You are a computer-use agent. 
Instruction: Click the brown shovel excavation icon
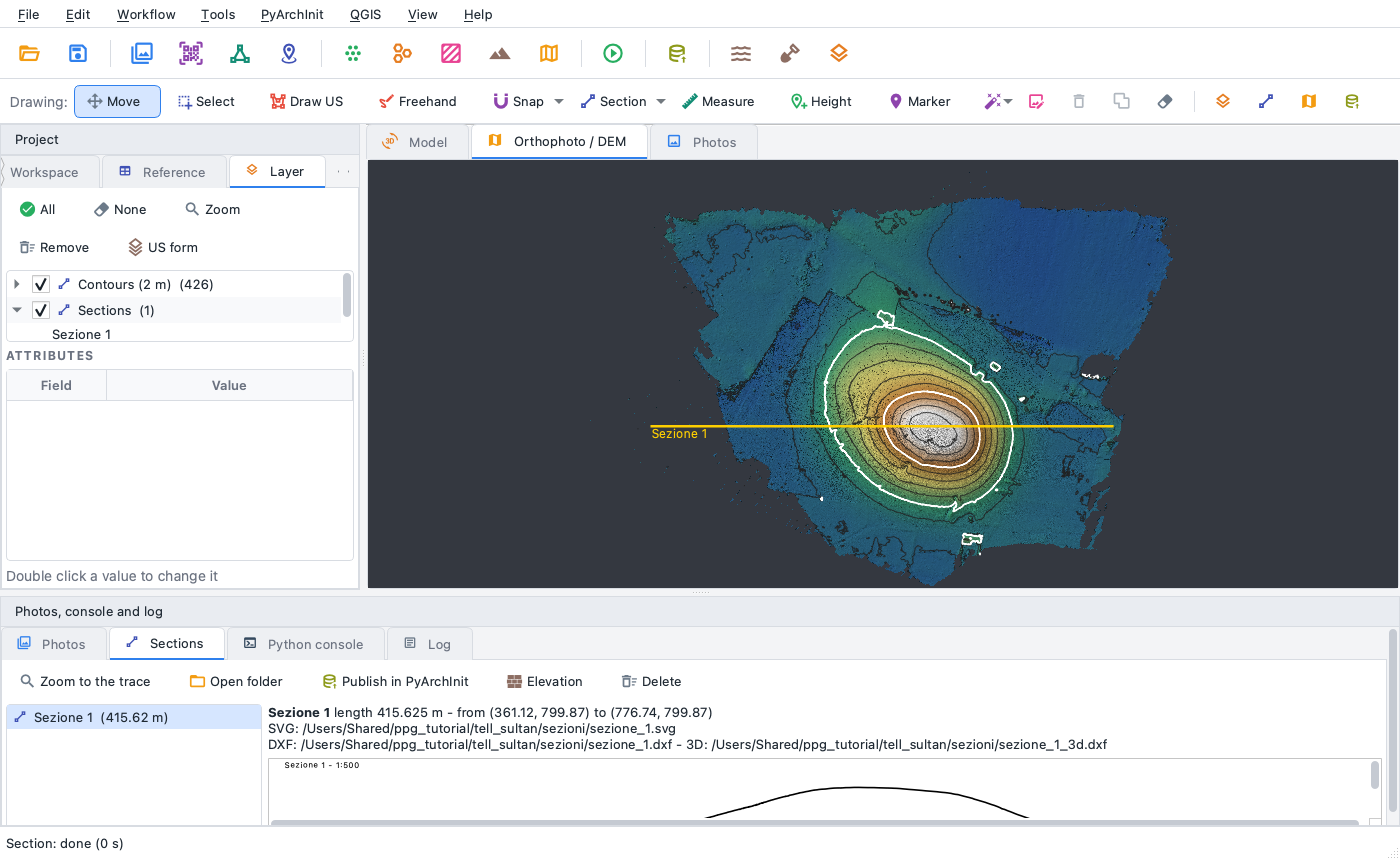(x=790, y=54)
